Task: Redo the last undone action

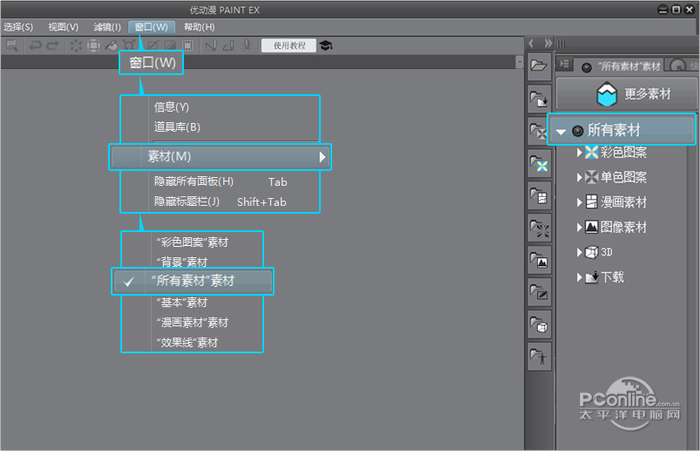Action: [x=53, y=46]
